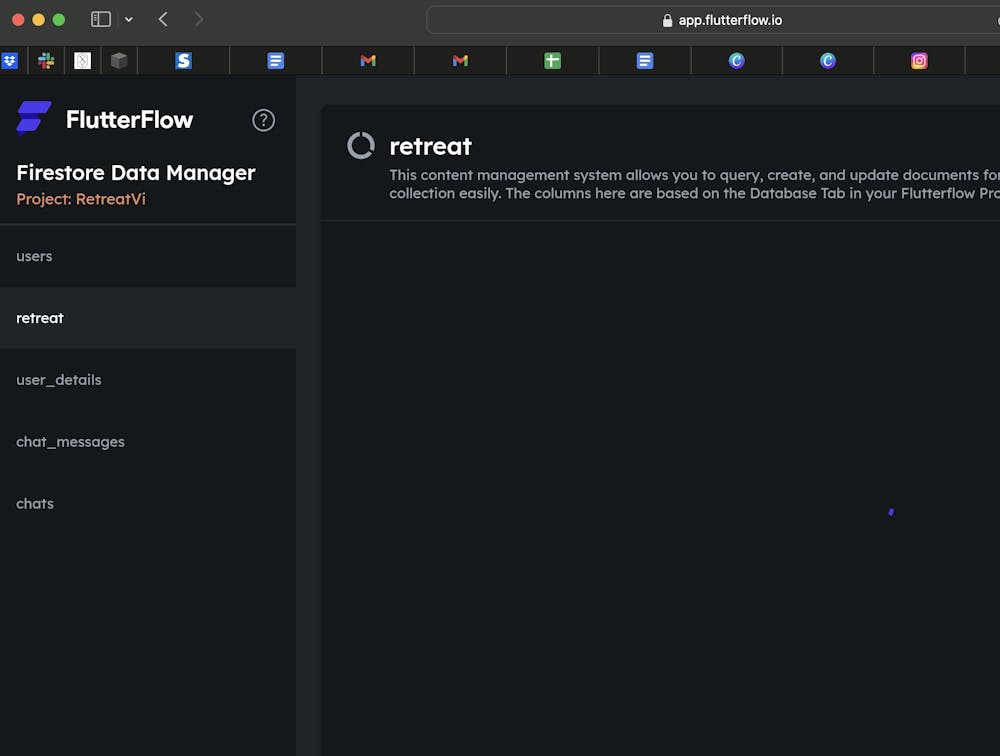This screenshot has width=1000, height=756.
Task: Switch to the Instagram tab
Action: point(919,61)
